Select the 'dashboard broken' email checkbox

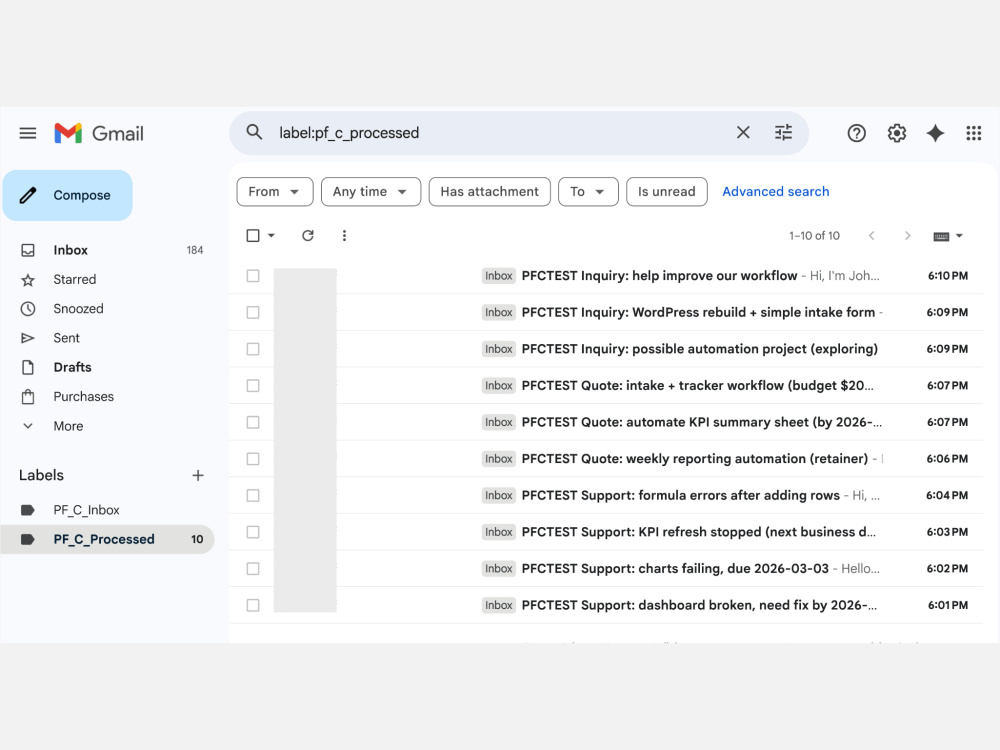coord(253,605)
